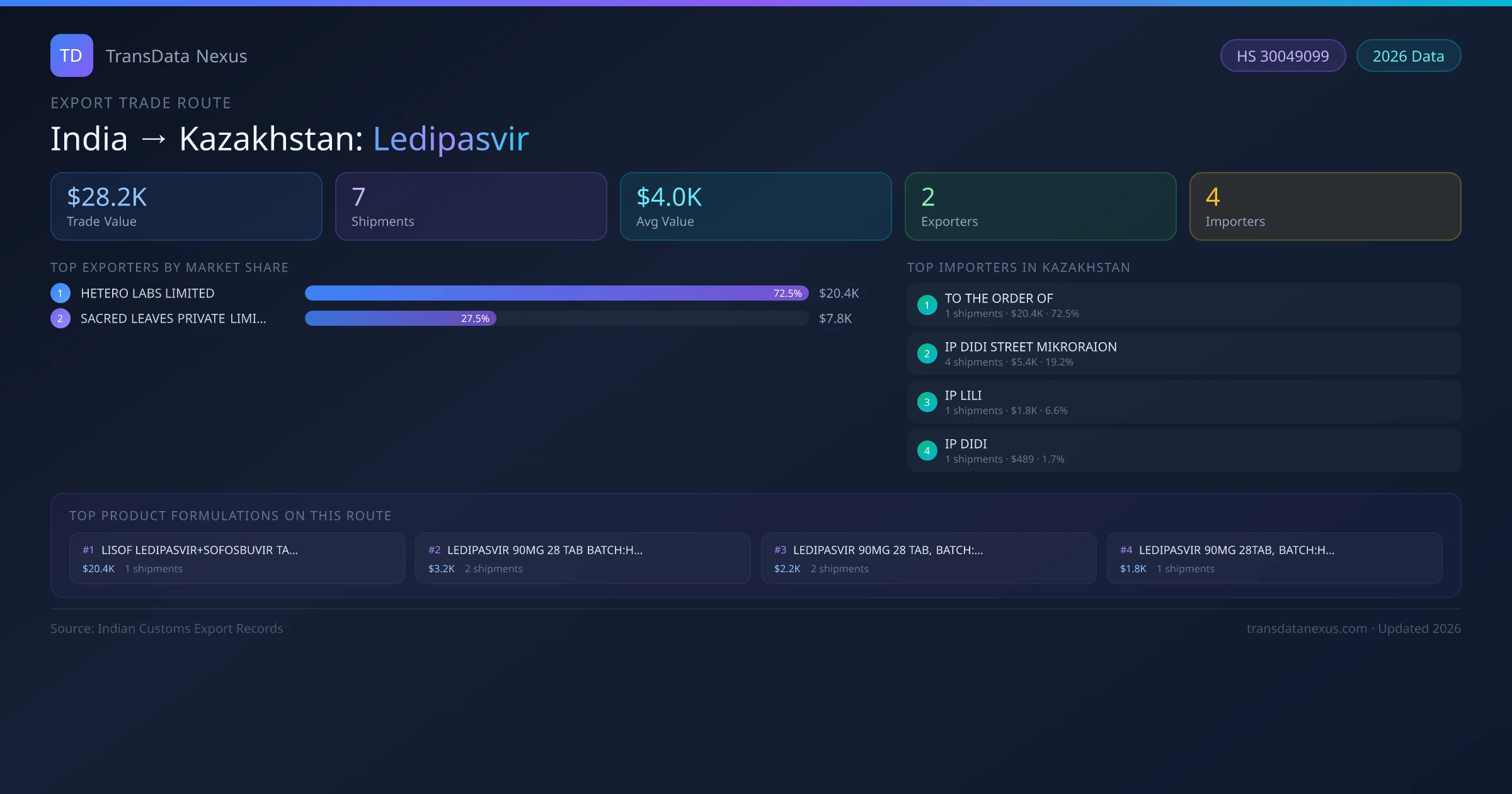Screen dimensions: 1512x794
Task: Click Hetero Labs 72.5% market share bar
Action: pyautogui.click(x=556, y=293)
